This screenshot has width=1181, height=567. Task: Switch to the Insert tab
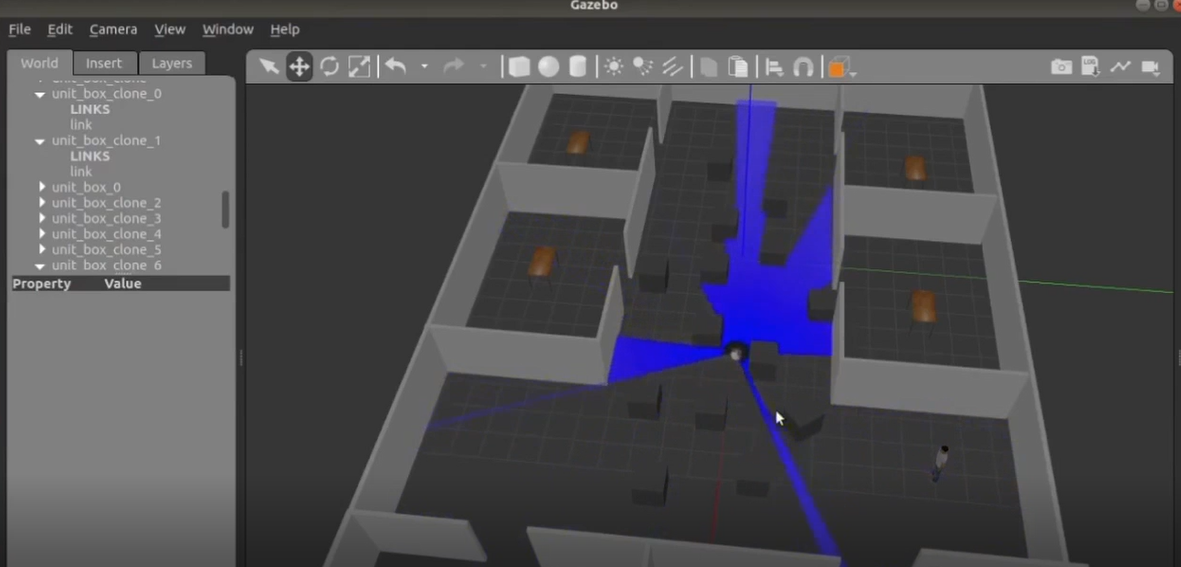(104, 63)
